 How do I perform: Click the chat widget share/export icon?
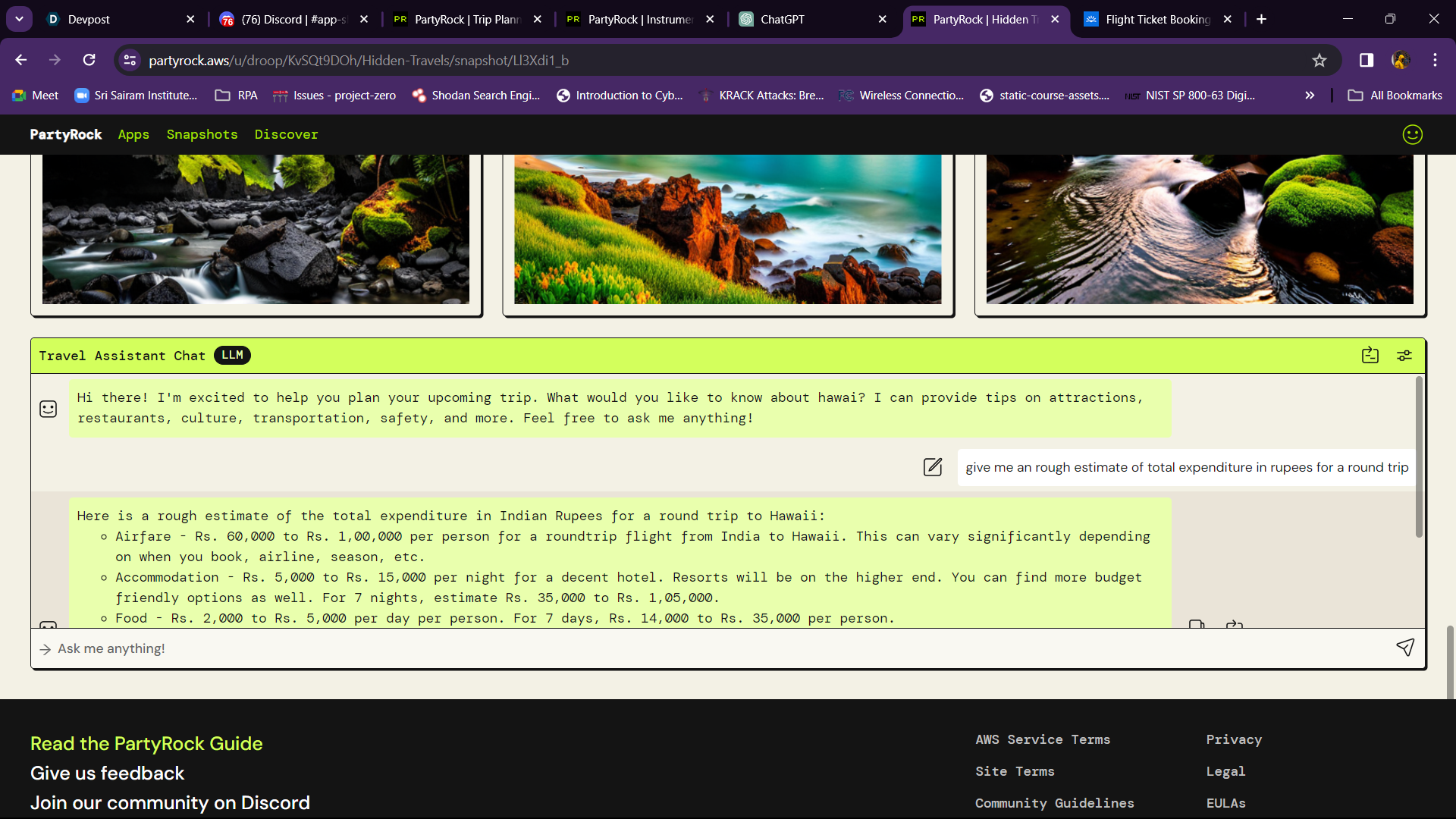[x=1370, y=356]
